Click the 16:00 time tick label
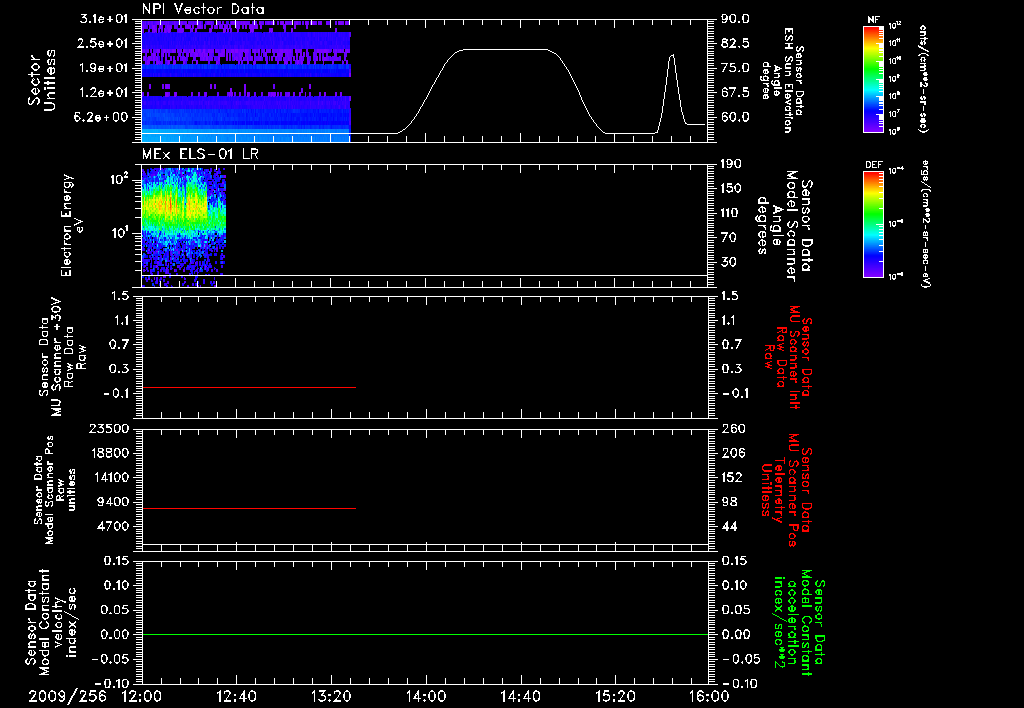 coord(709,696)
